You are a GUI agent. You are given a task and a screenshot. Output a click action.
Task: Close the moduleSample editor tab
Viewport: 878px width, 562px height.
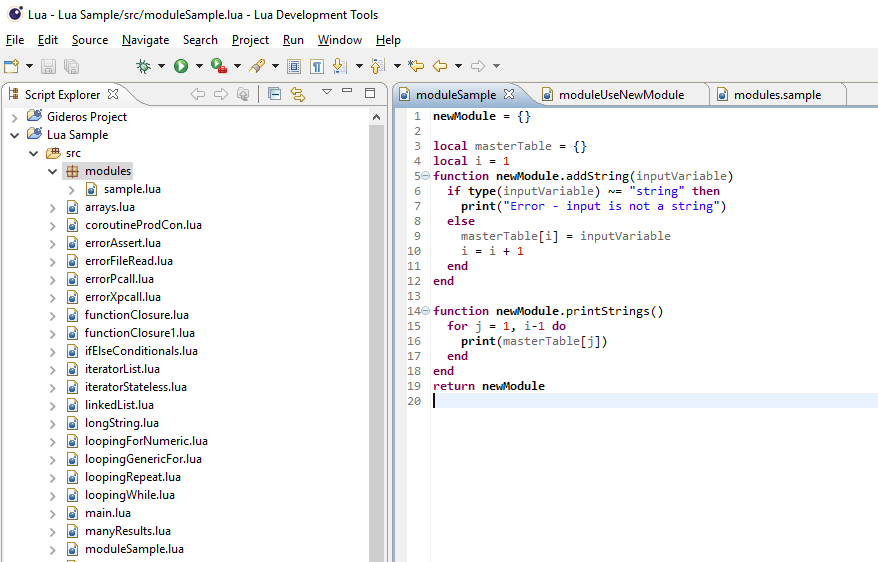pyautogui.click(x=509, y=94)
